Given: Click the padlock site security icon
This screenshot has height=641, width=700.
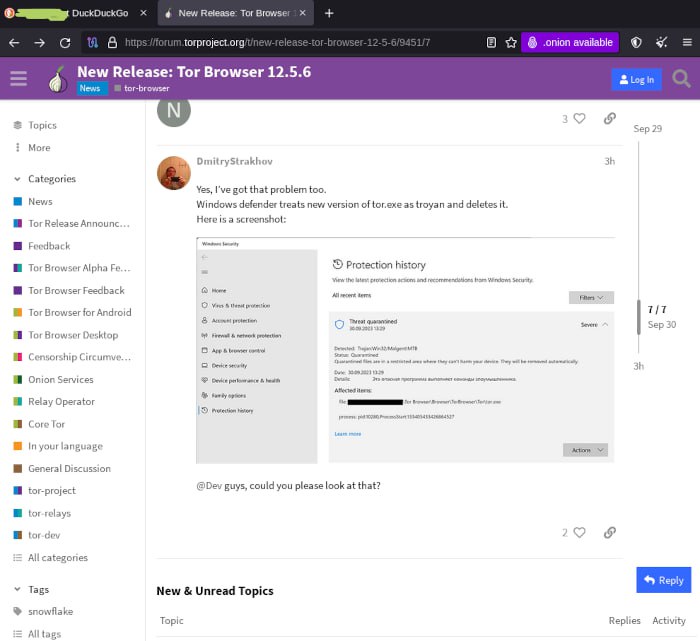Looking at the screenshot, I should [x=112, y=43].
